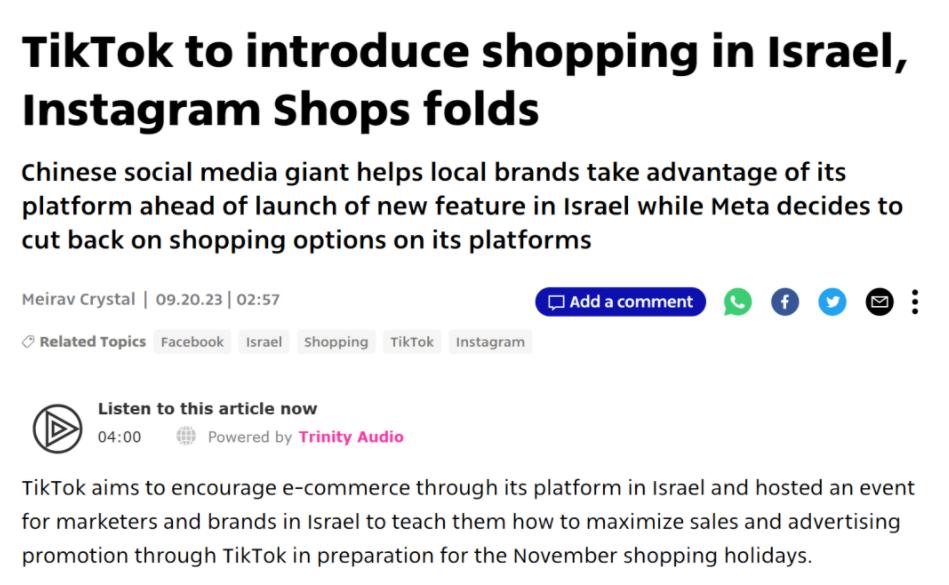
Task: Send article by email icon
Action: pyautogui.click(x=879, y=302)
